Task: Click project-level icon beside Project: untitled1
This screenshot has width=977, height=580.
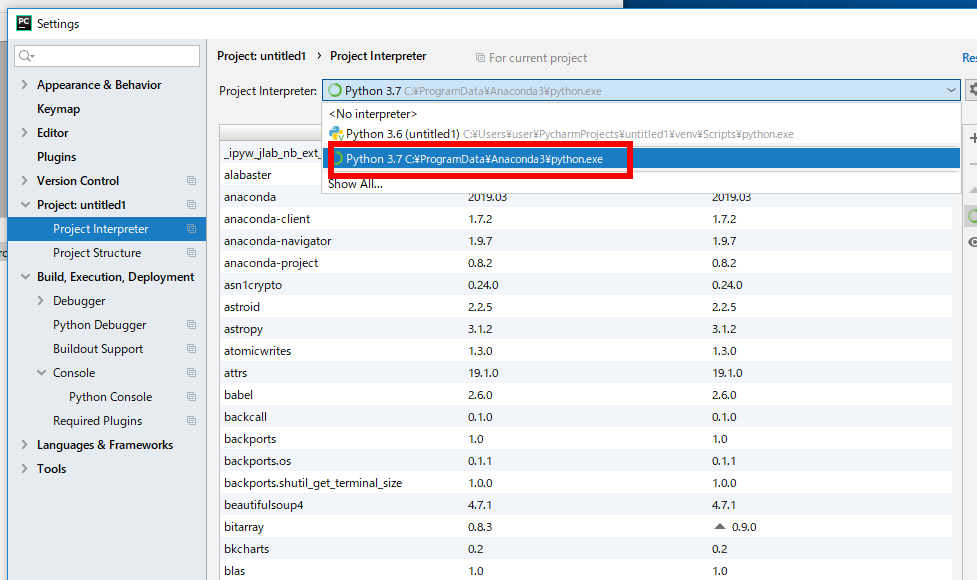Action: (191, 205)
